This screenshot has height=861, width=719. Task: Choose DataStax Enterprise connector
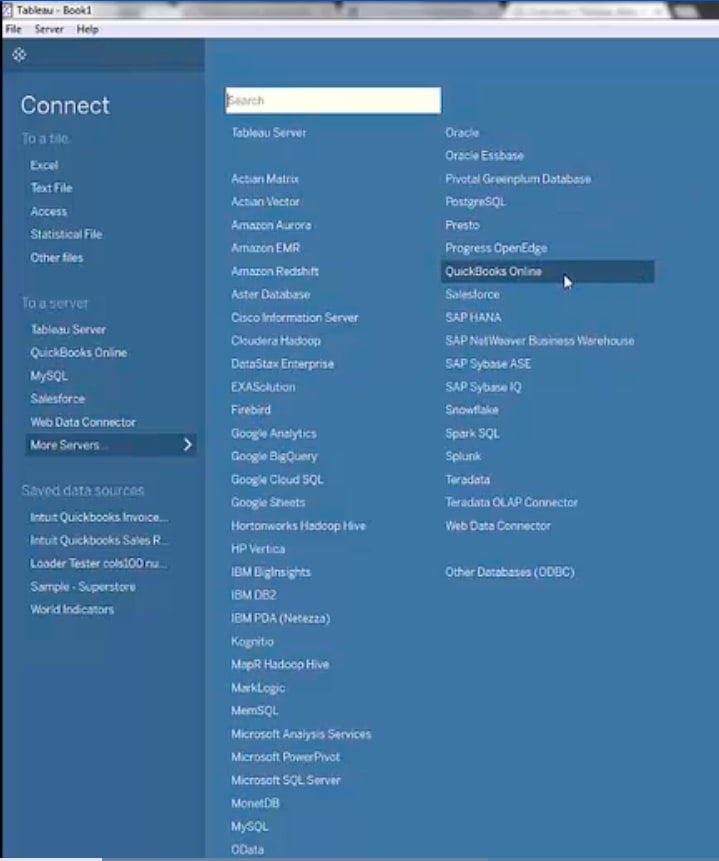282,364
